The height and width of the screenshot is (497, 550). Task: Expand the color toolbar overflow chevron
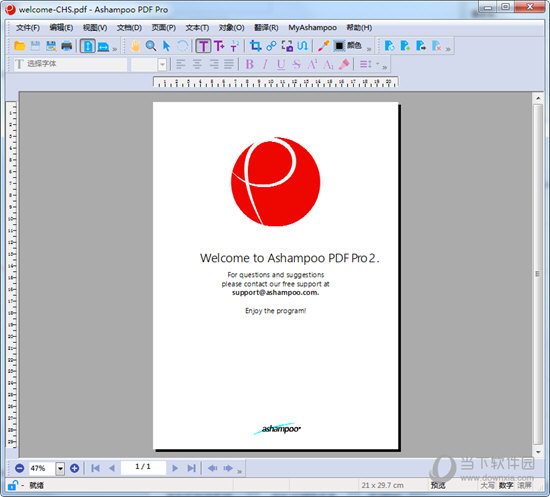[x=369, y=49]
